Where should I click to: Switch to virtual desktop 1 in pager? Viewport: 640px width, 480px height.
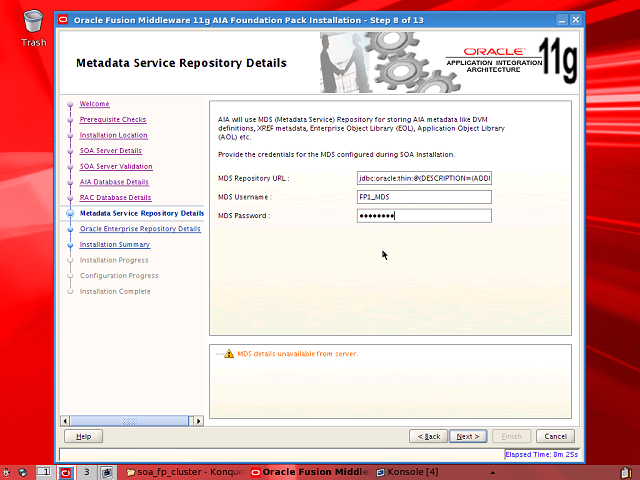point(44,472)
